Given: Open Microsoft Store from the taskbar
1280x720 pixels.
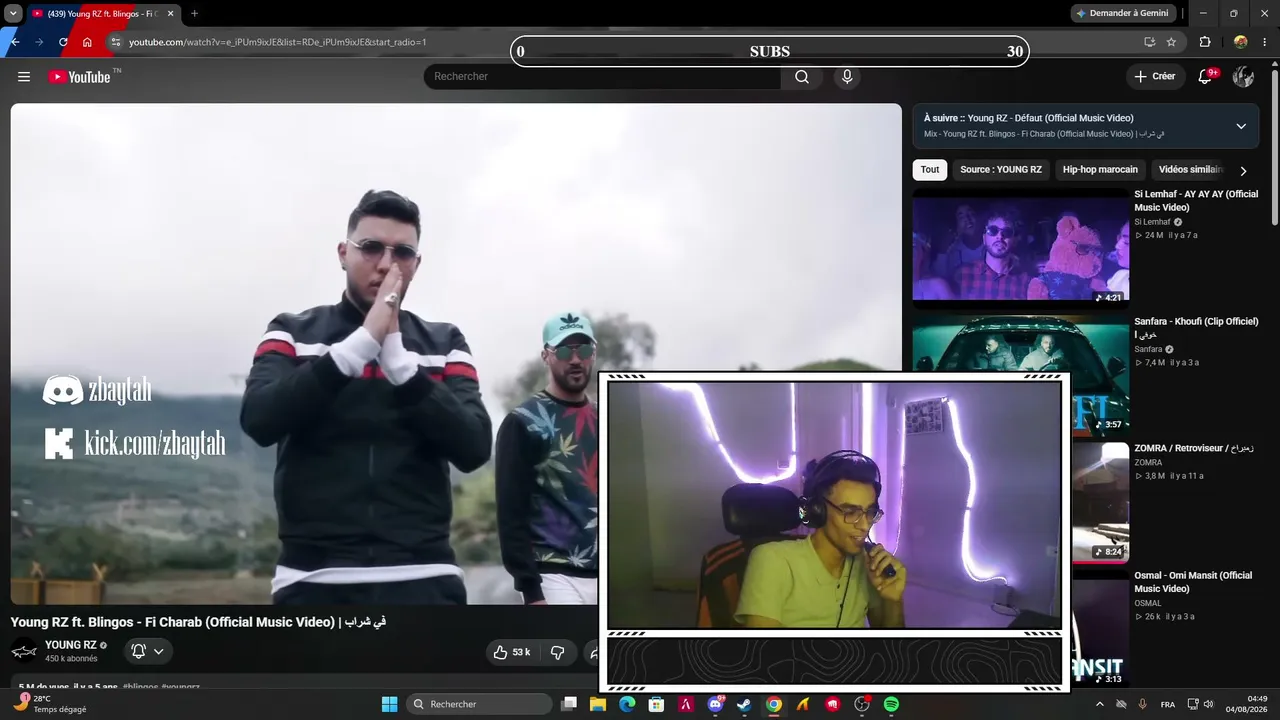Looking at the screenshot, I should point(656,705).
